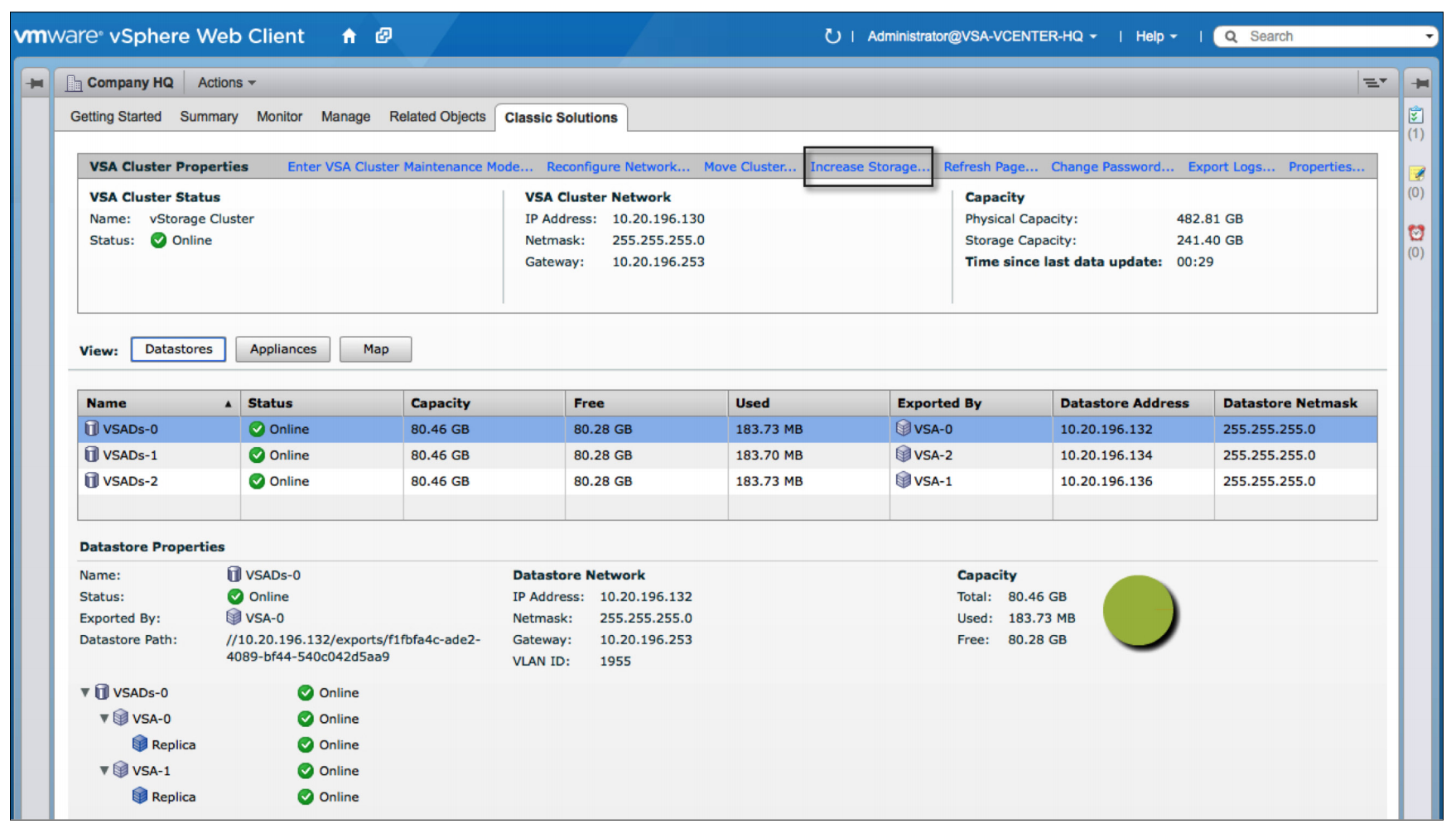Click the Exported By column header
Screen dimensions: 1456x828
pos(971,403)
